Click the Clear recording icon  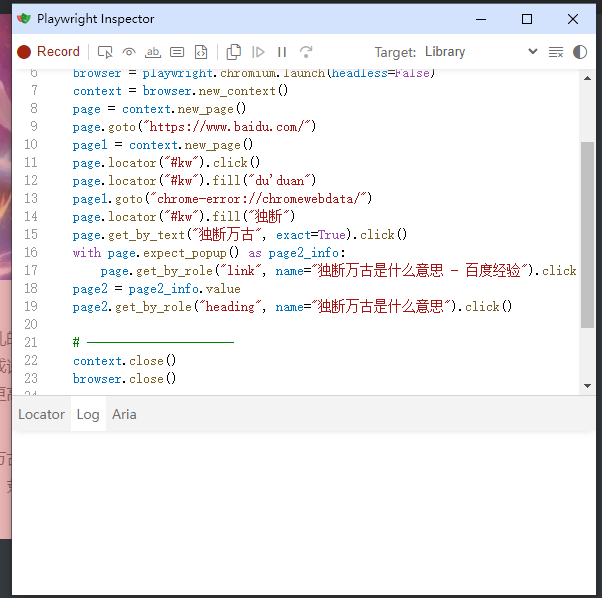pyautogui.click(x=556, y=52)
